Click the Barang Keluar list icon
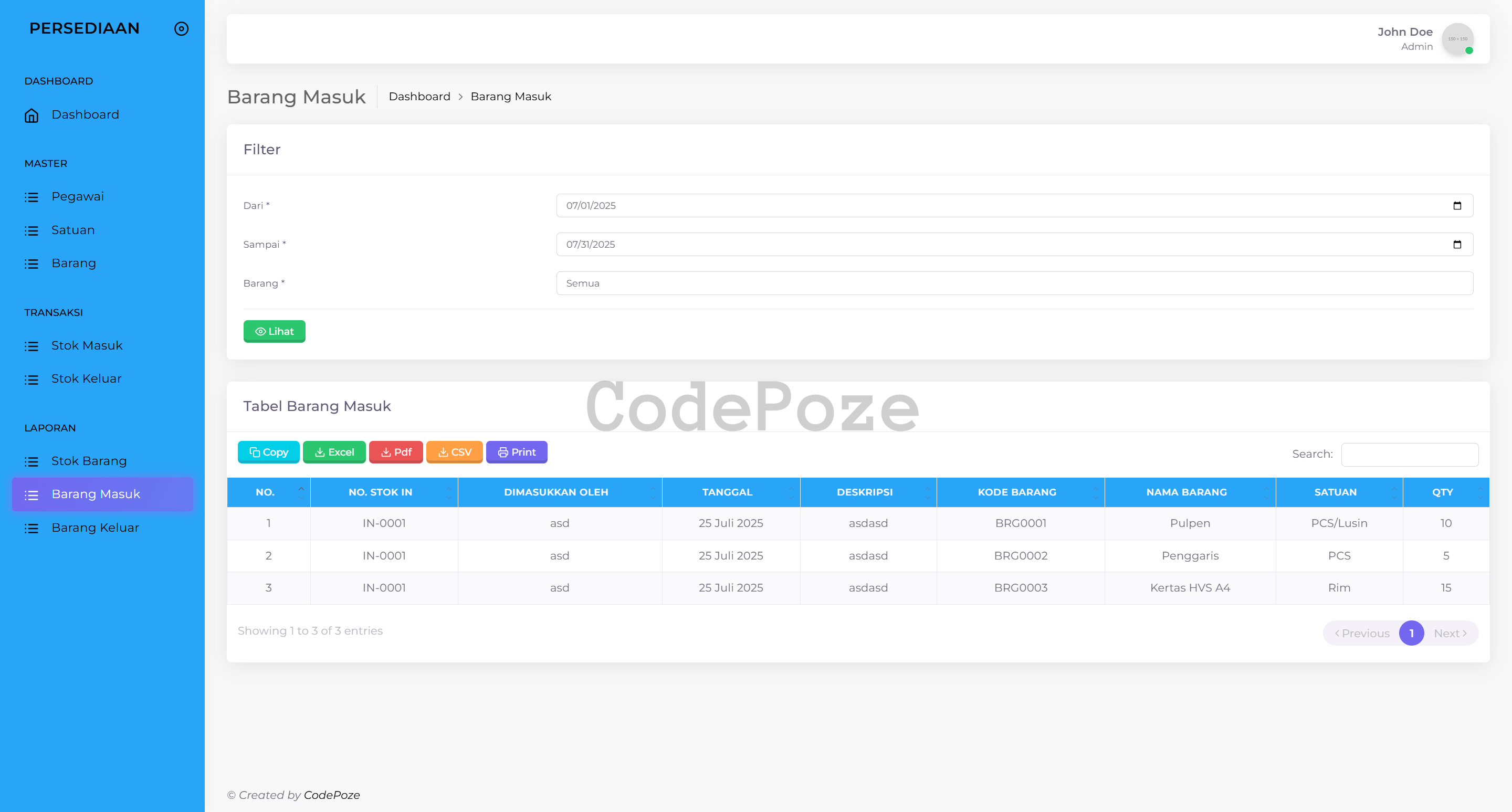The image size is (1512, 812). [31, 528]
